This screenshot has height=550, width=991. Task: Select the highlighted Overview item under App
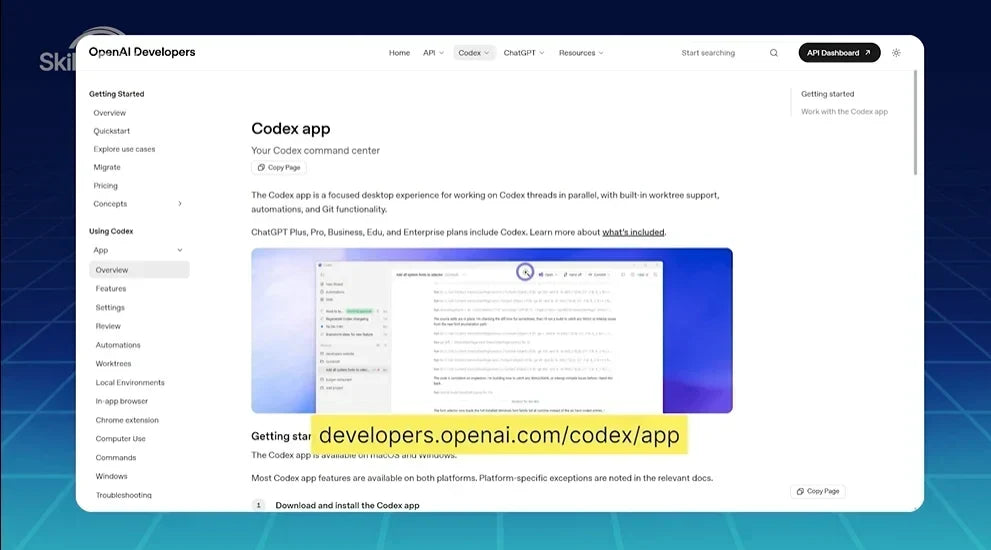[139, 270]
